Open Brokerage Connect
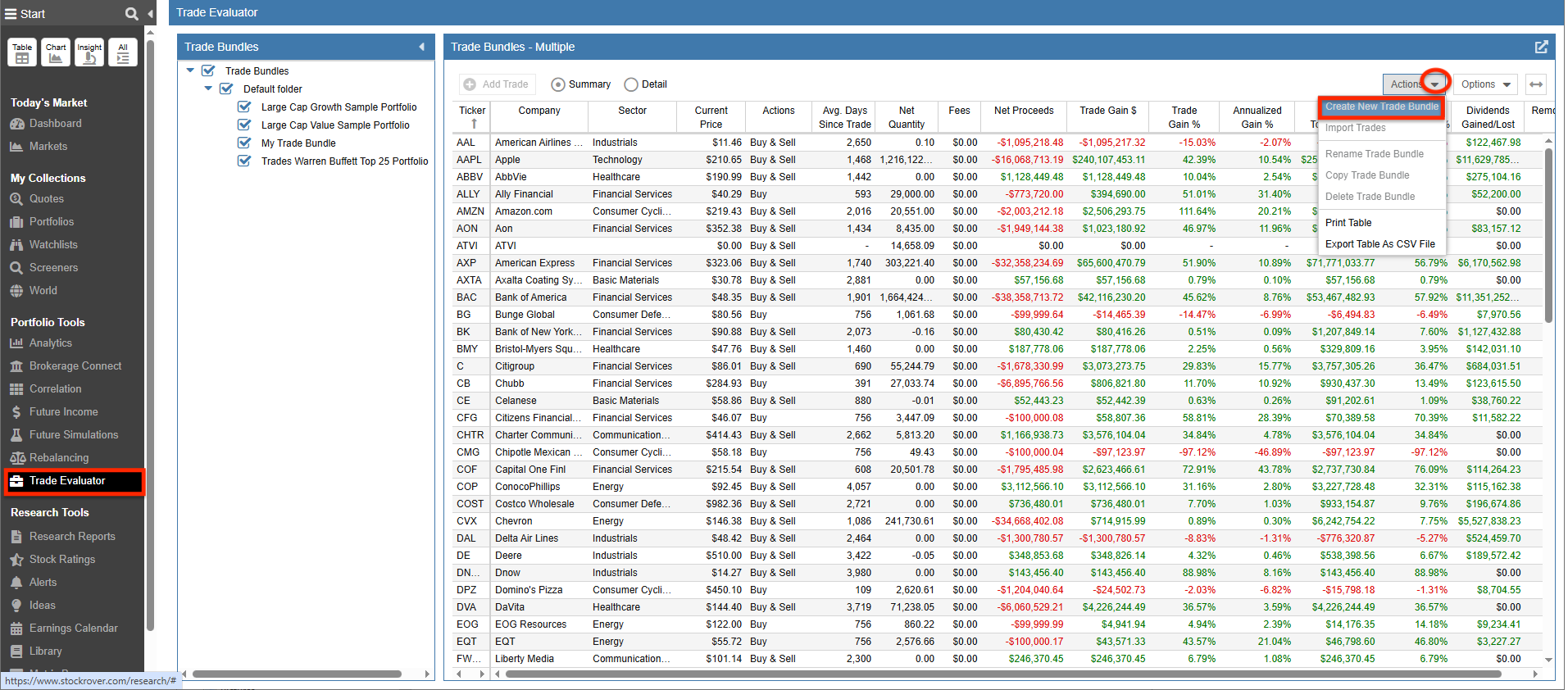 tap(75, 366)
